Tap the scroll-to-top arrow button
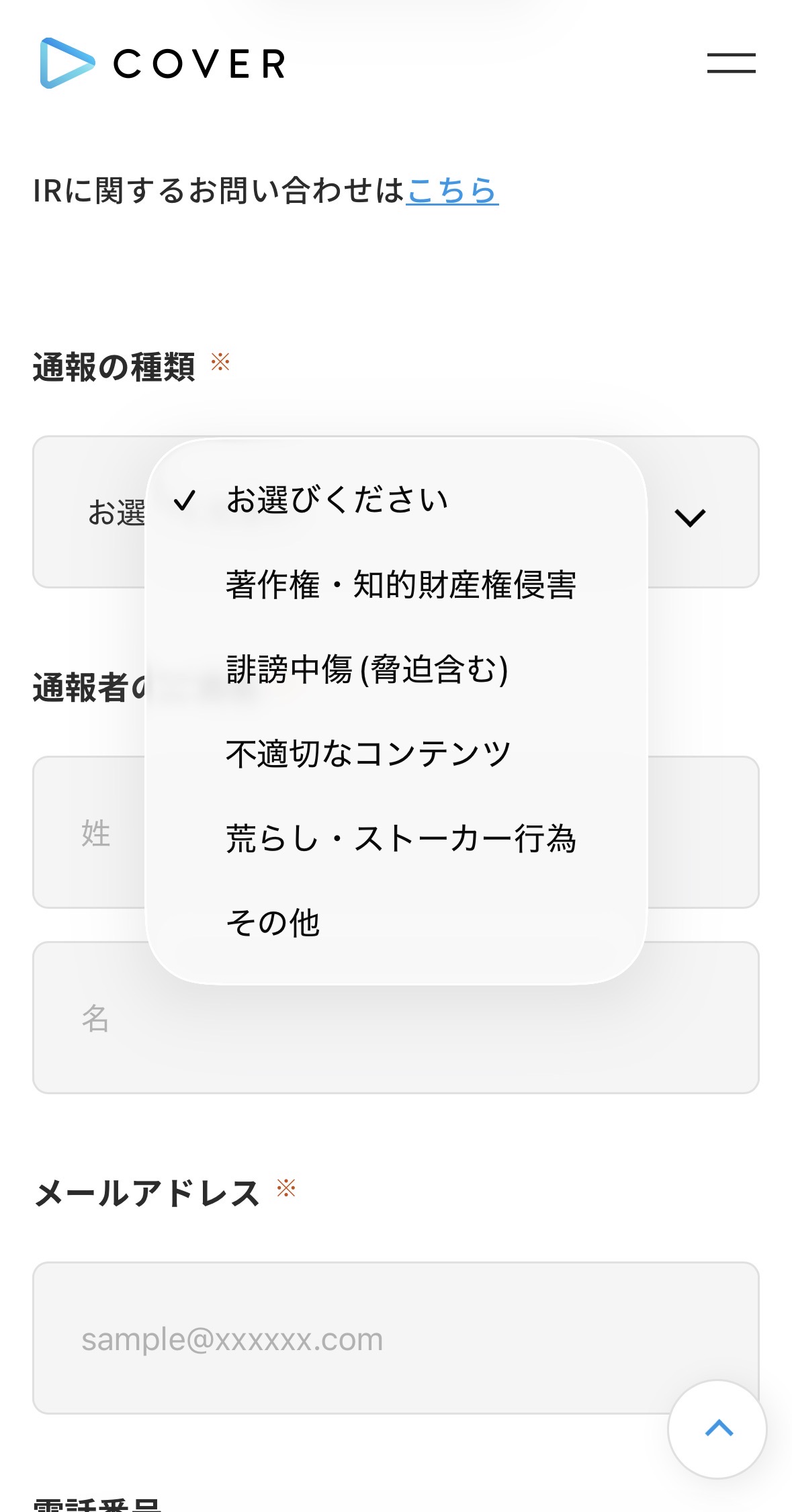792x1512 pixels. (717, 1429)
